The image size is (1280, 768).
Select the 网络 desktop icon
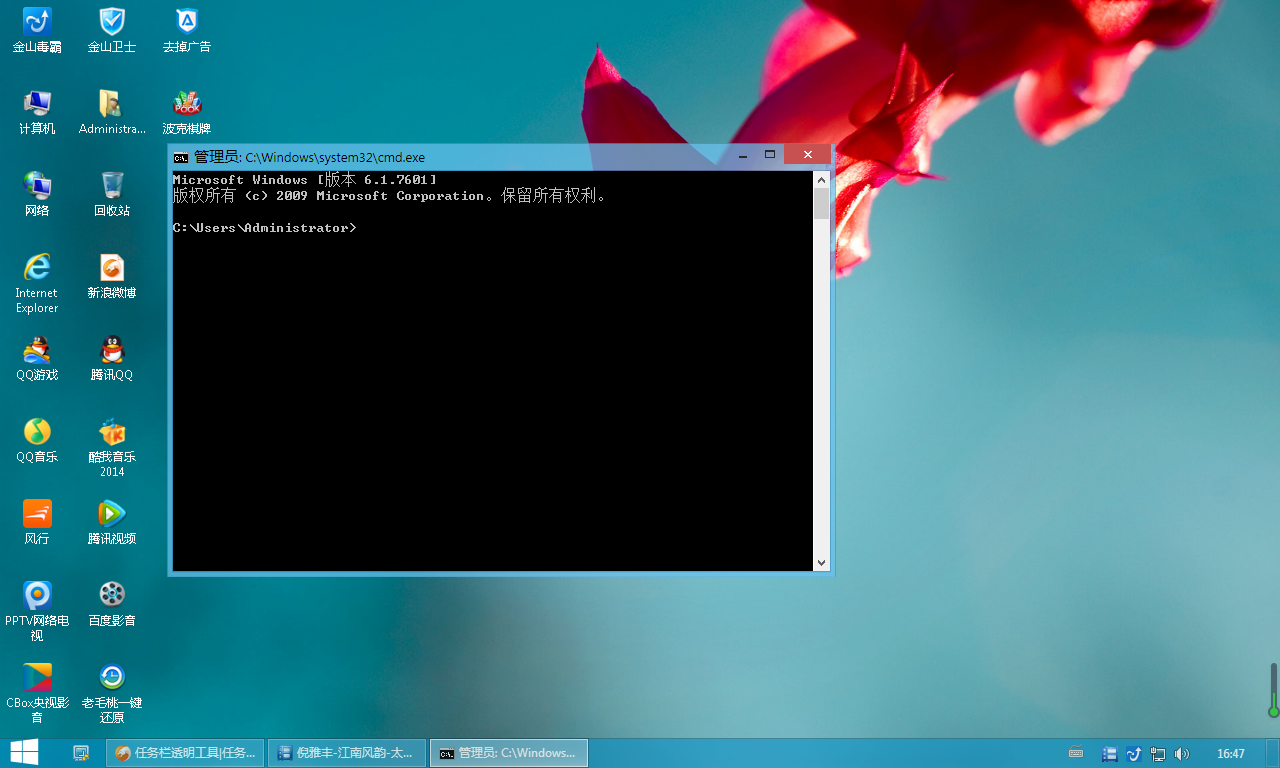(37, 194)
